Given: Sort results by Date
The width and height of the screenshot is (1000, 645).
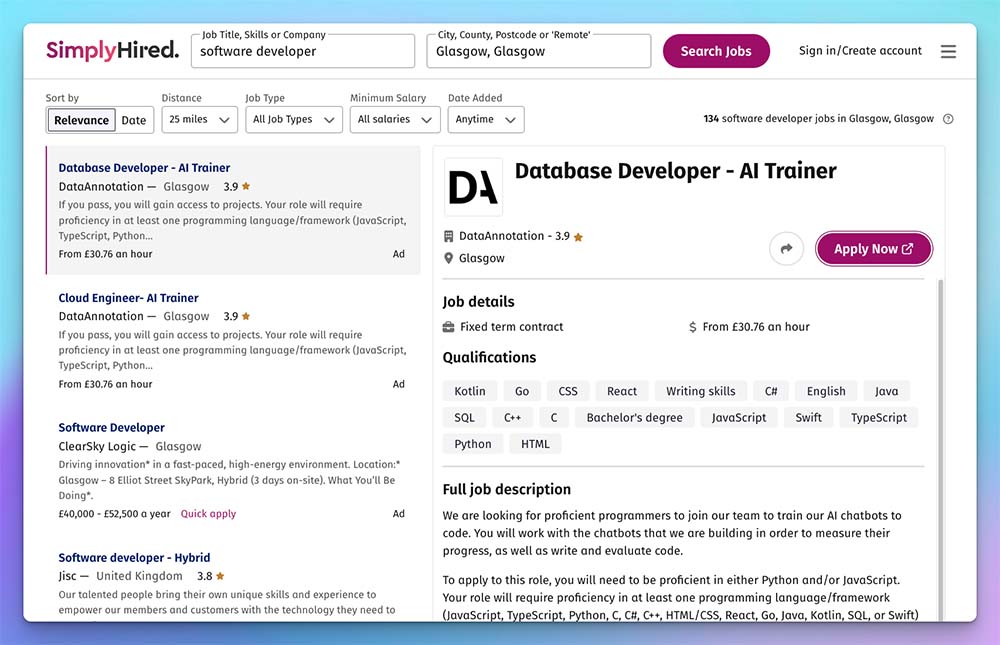Looking at the screenshot, I should (x=134, y=120).
